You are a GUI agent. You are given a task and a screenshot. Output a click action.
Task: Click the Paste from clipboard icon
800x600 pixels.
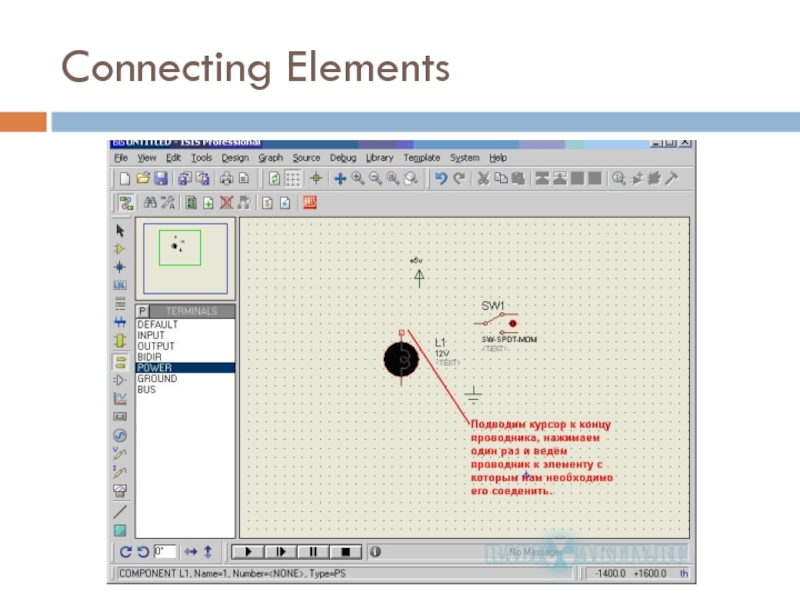pos(519,179)
